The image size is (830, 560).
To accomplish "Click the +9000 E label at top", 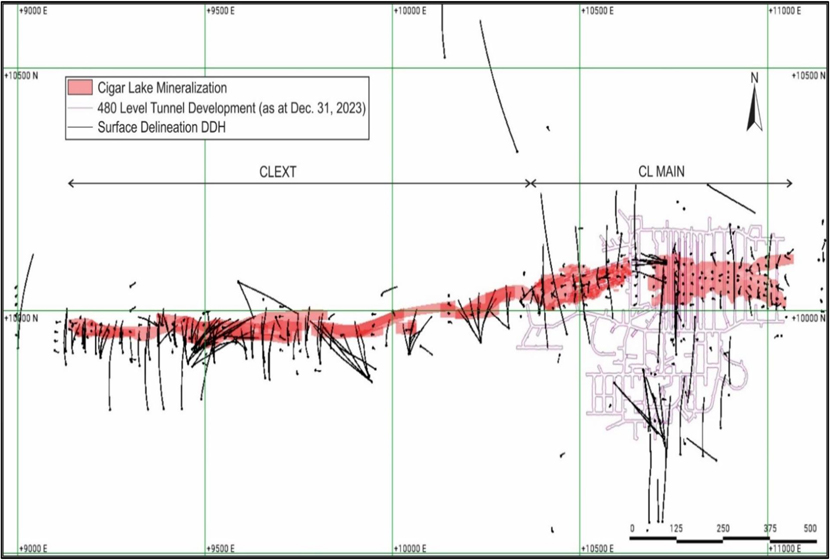I will pos(38,10).
